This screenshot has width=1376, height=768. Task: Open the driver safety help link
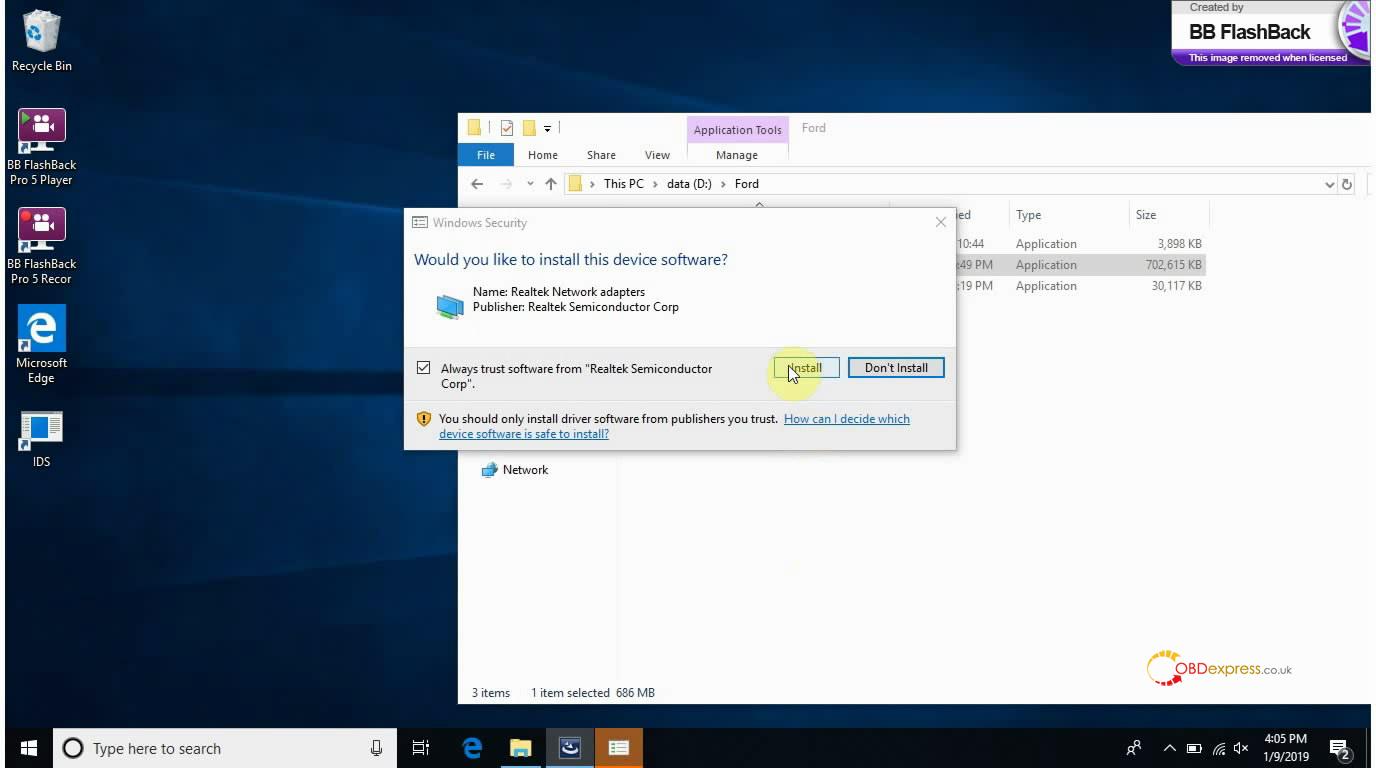click(846, 419)
